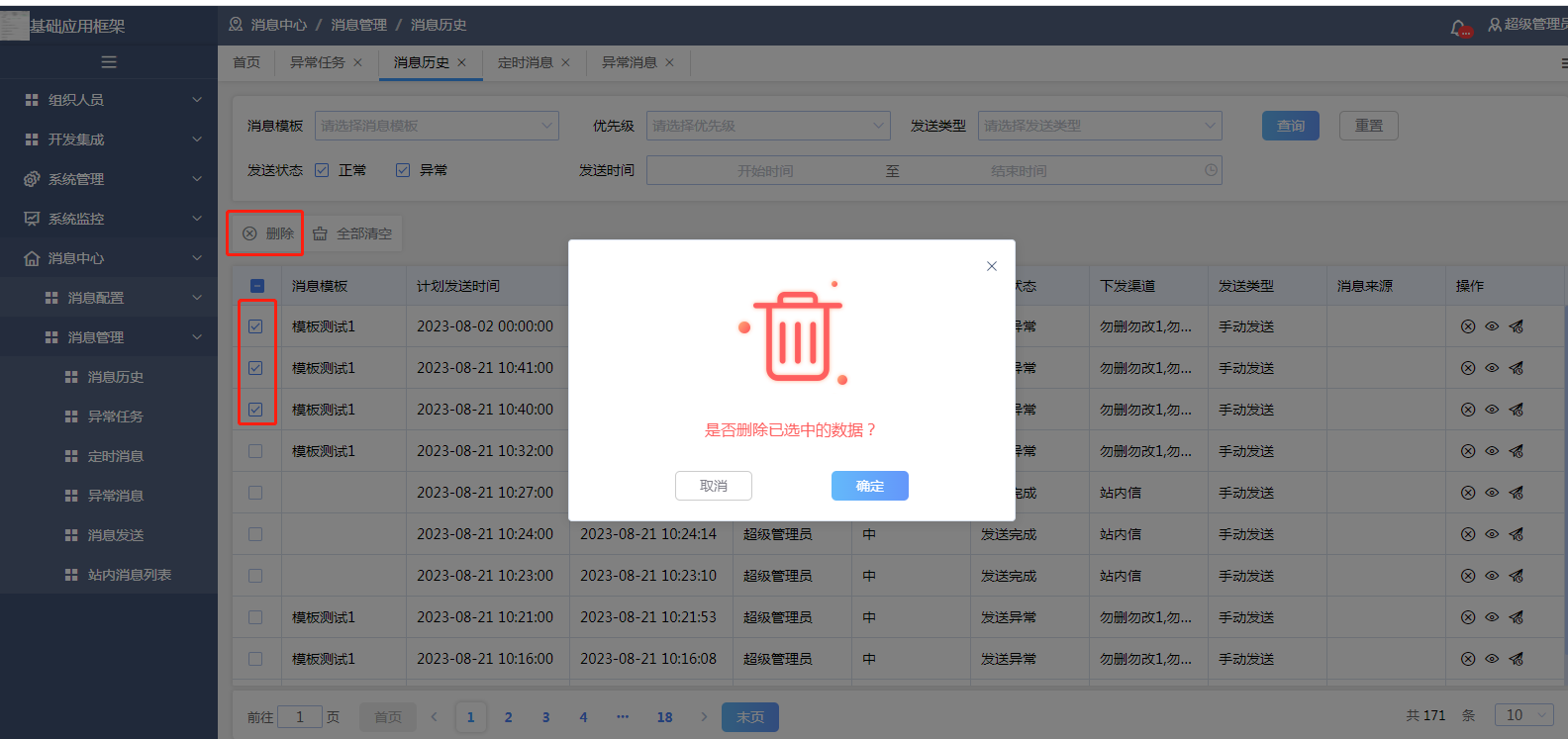
Task: Delete the 10:41:00 row via its circle-x icon
Action: (1468, 368)
